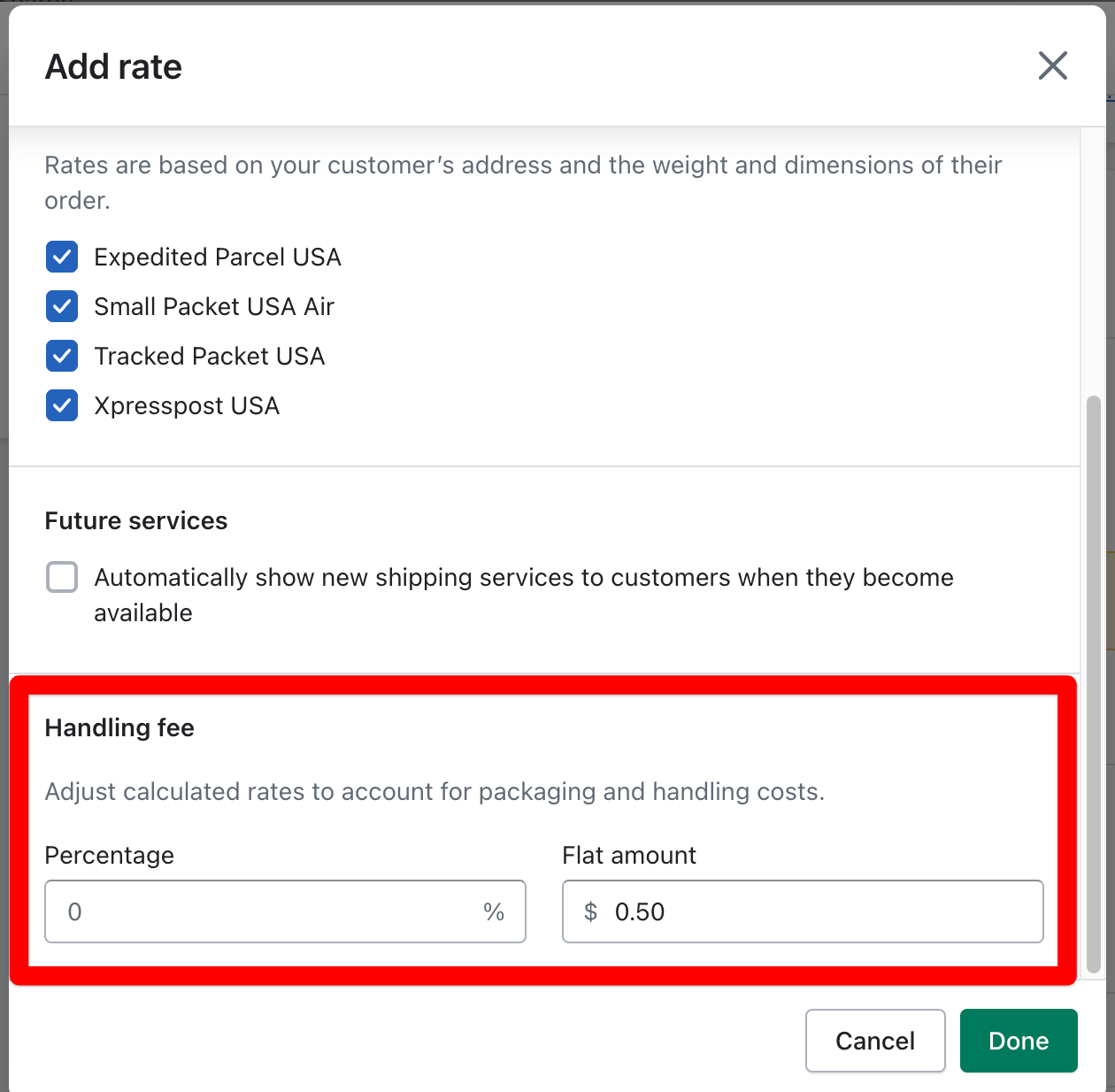This screenshot has width=1115, height=1092.
Task: Click the Add rate dialog title
Action: pyautogui.click(x=114, y=67)
